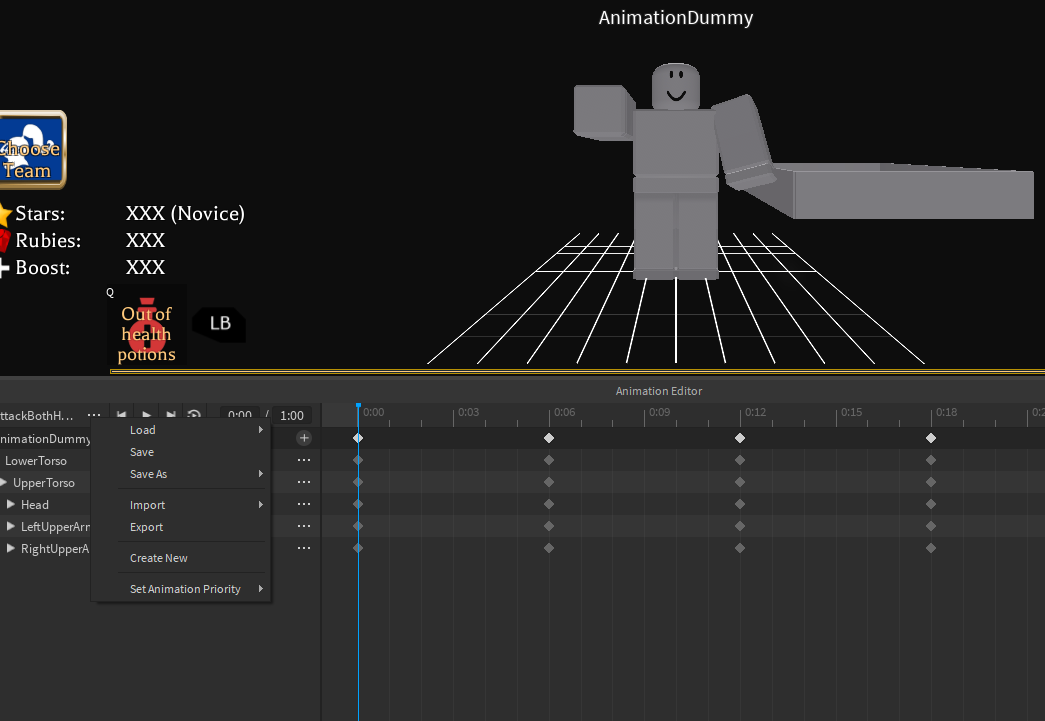The image size is (1045, 721).
Task: Open the Save As submenu
Action: tap(181, 474)
